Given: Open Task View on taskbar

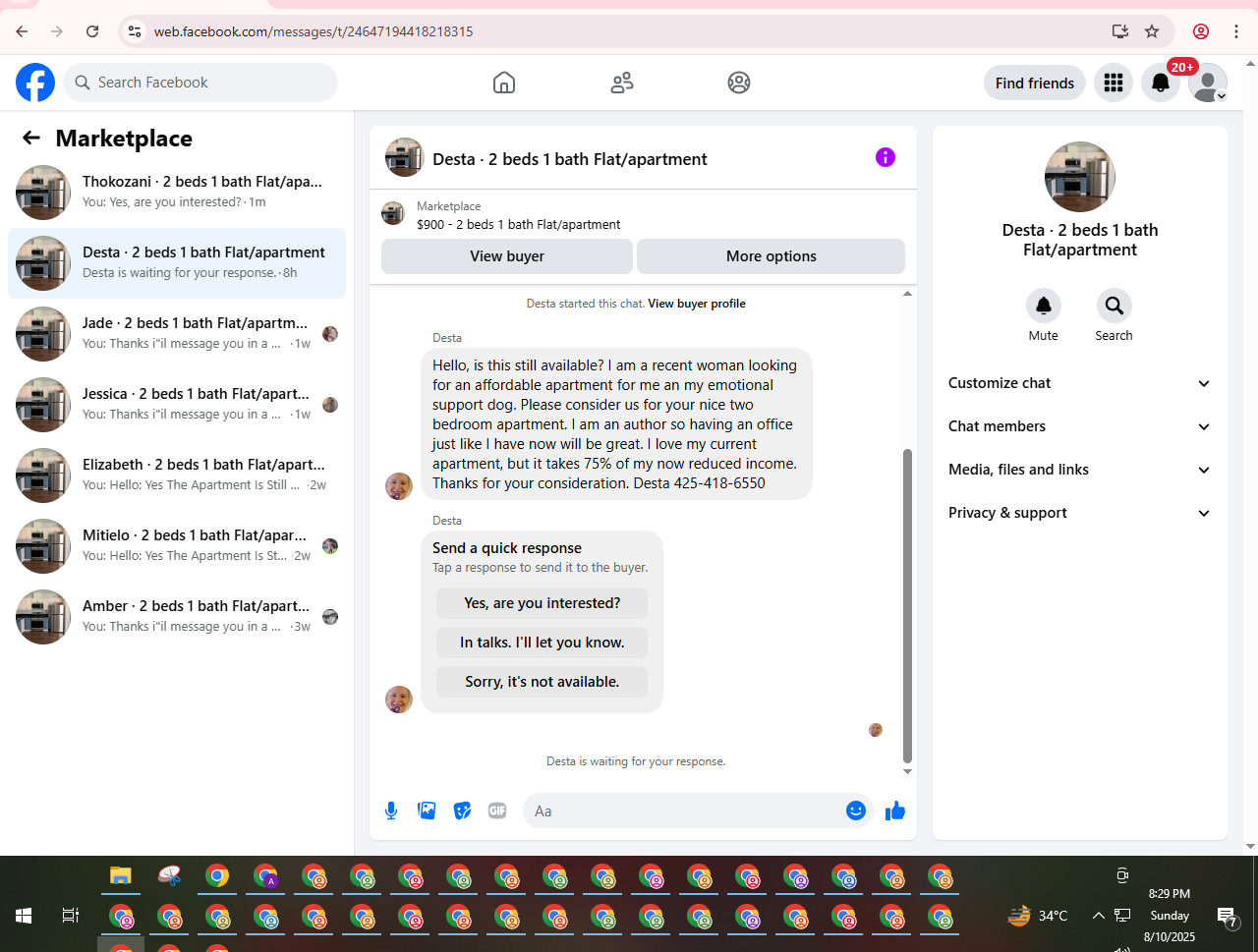Looking at the screenshot, I should point(71,916).
